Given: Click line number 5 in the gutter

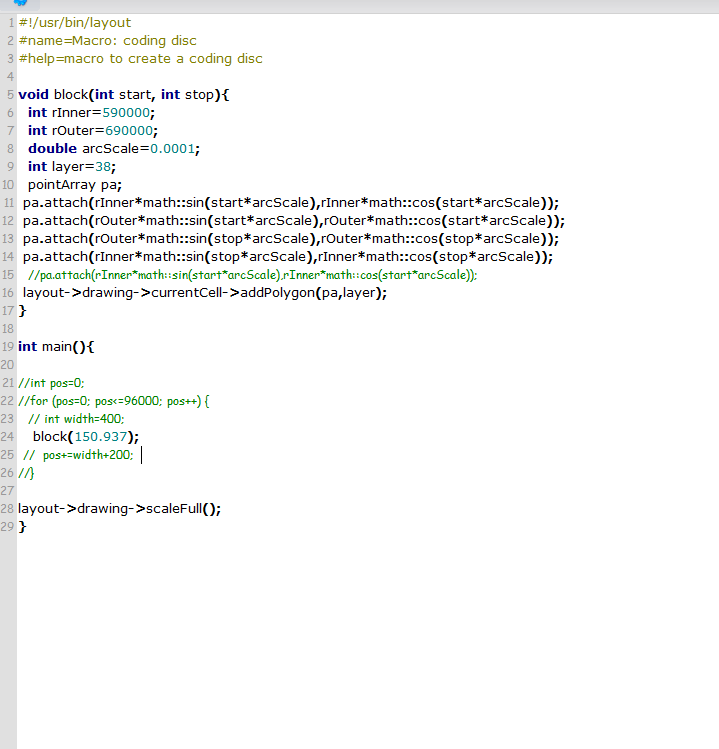Looking at the screenshot, I should pyautogui.click(x=11, y=95).
